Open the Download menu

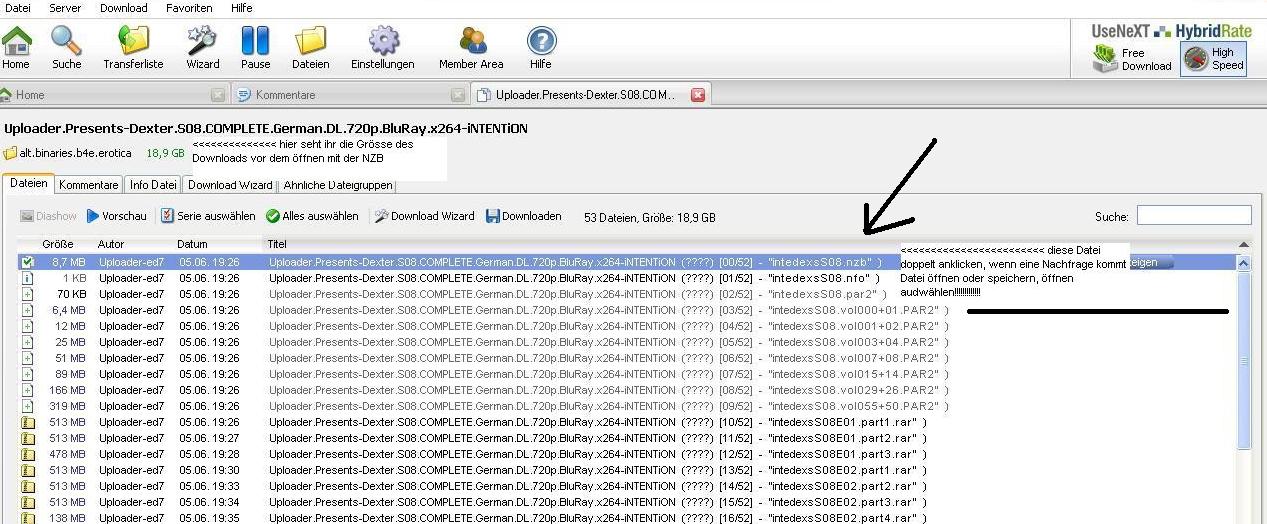point(123,8)
